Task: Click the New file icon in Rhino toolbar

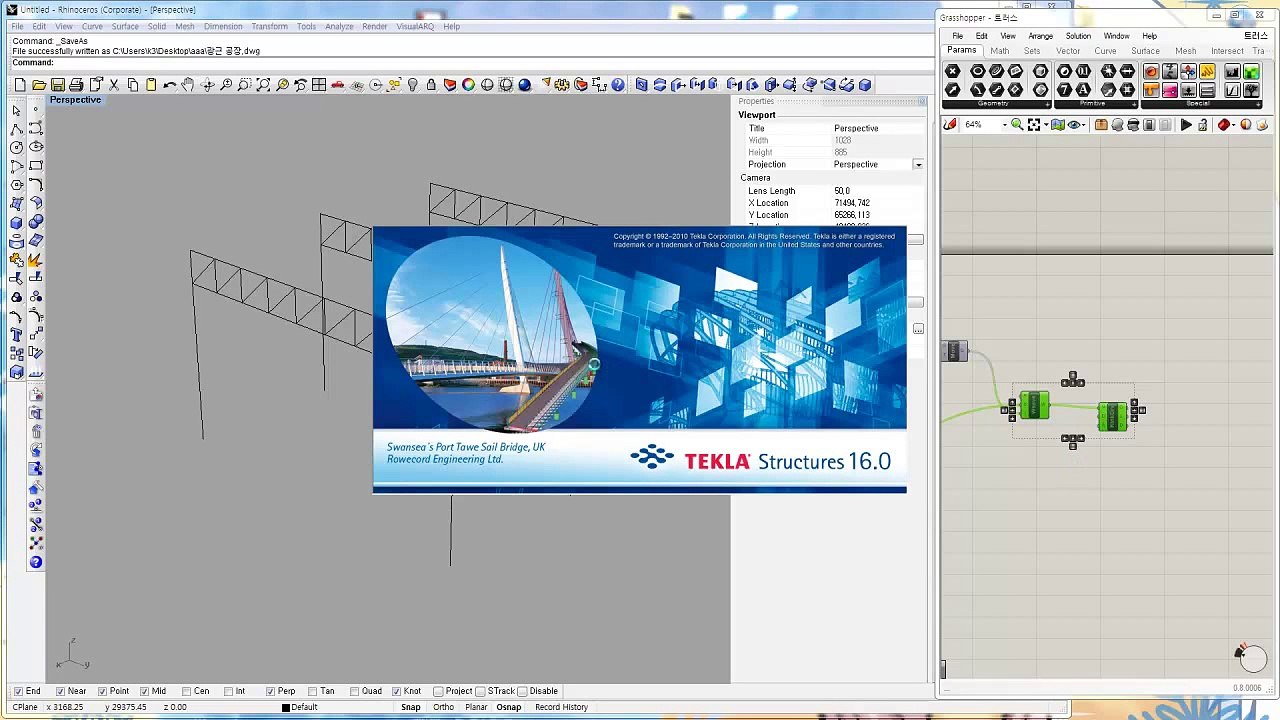Action: coord(20,85)
